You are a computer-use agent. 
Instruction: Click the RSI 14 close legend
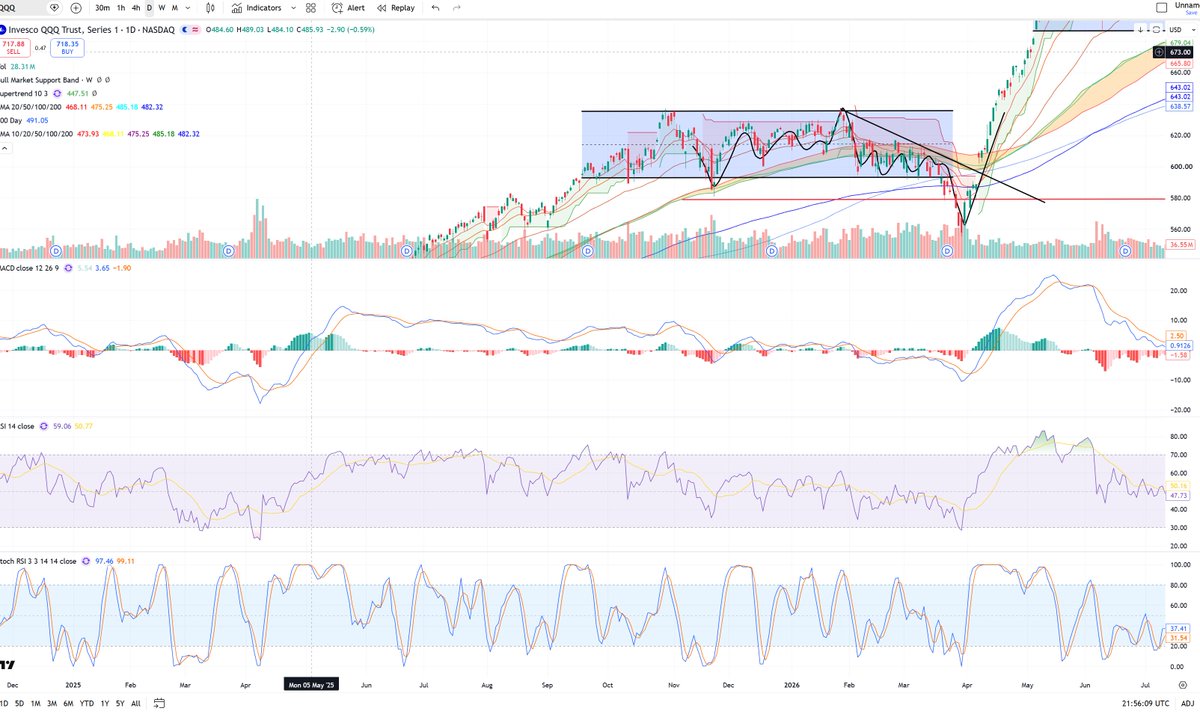pos(17,426)
